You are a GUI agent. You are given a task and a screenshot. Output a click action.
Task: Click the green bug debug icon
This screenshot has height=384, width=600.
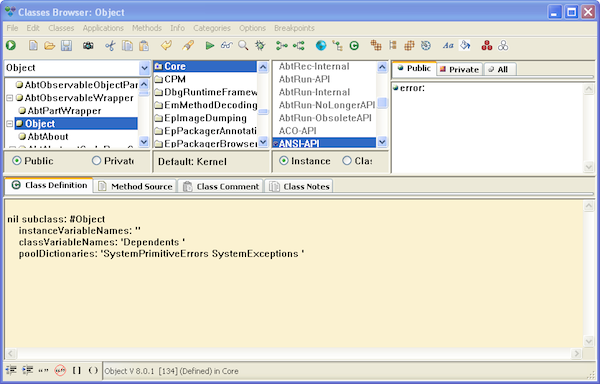tap(260, 46)
